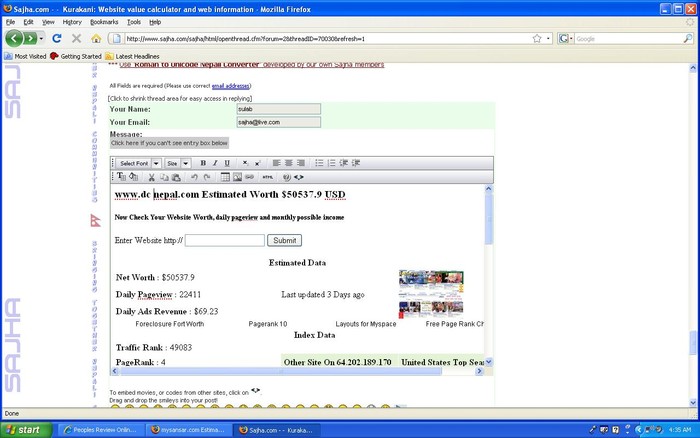Open the Select Font dropdown
Screen dimensions: 700x438
point(137,163)
